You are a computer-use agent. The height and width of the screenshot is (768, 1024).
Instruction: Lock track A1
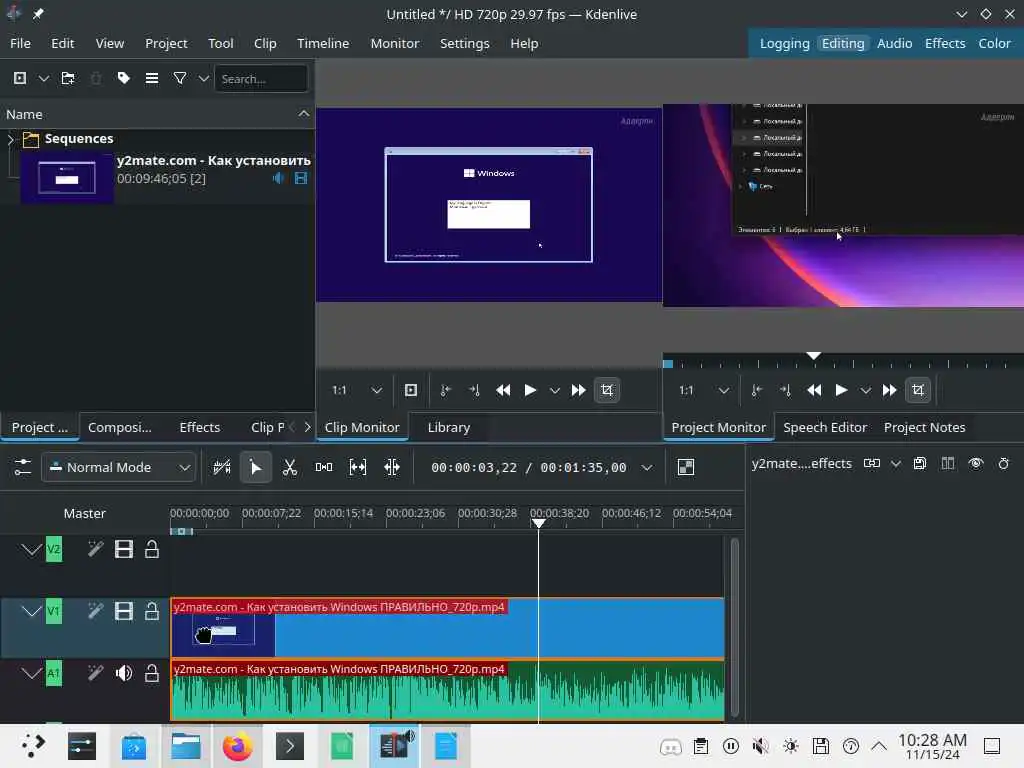[x=152, y=673]
